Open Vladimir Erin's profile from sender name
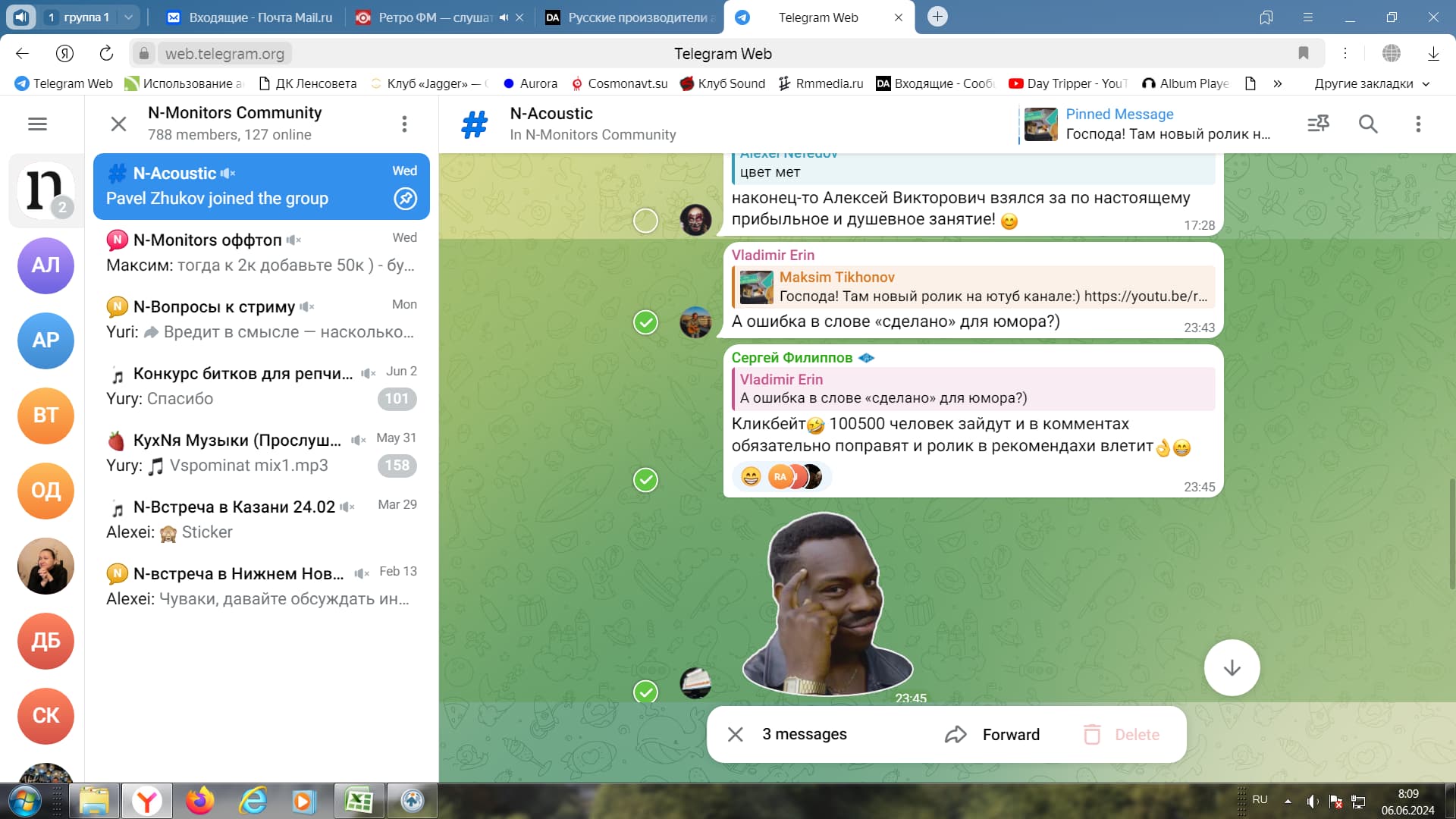Viewport: 1456px width, 819px height. (x=773, y=256)
